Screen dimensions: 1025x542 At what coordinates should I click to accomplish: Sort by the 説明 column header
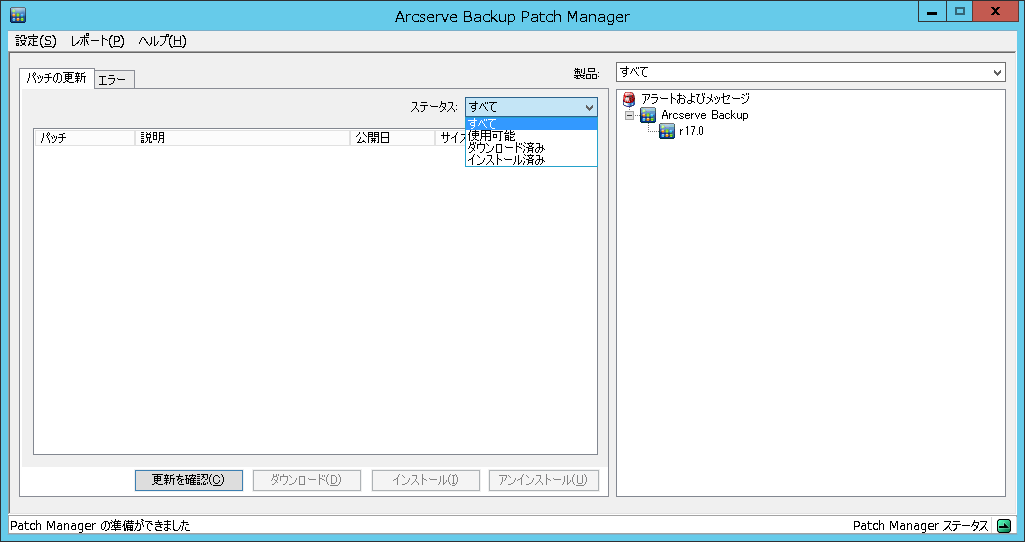(243, 138)
